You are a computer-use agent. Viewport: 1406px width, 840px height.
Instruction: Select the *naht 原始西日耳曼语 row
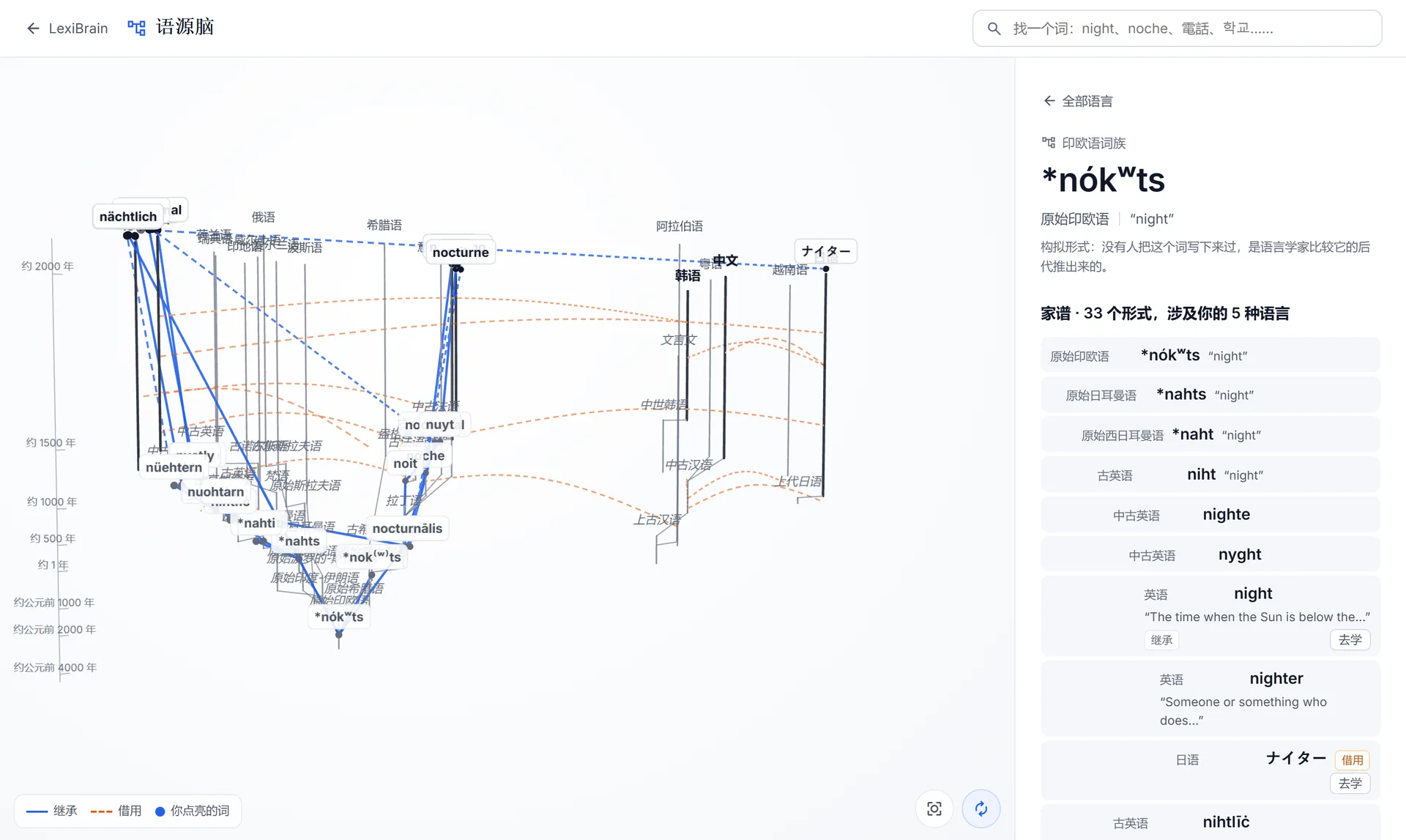coord(1210,435)
